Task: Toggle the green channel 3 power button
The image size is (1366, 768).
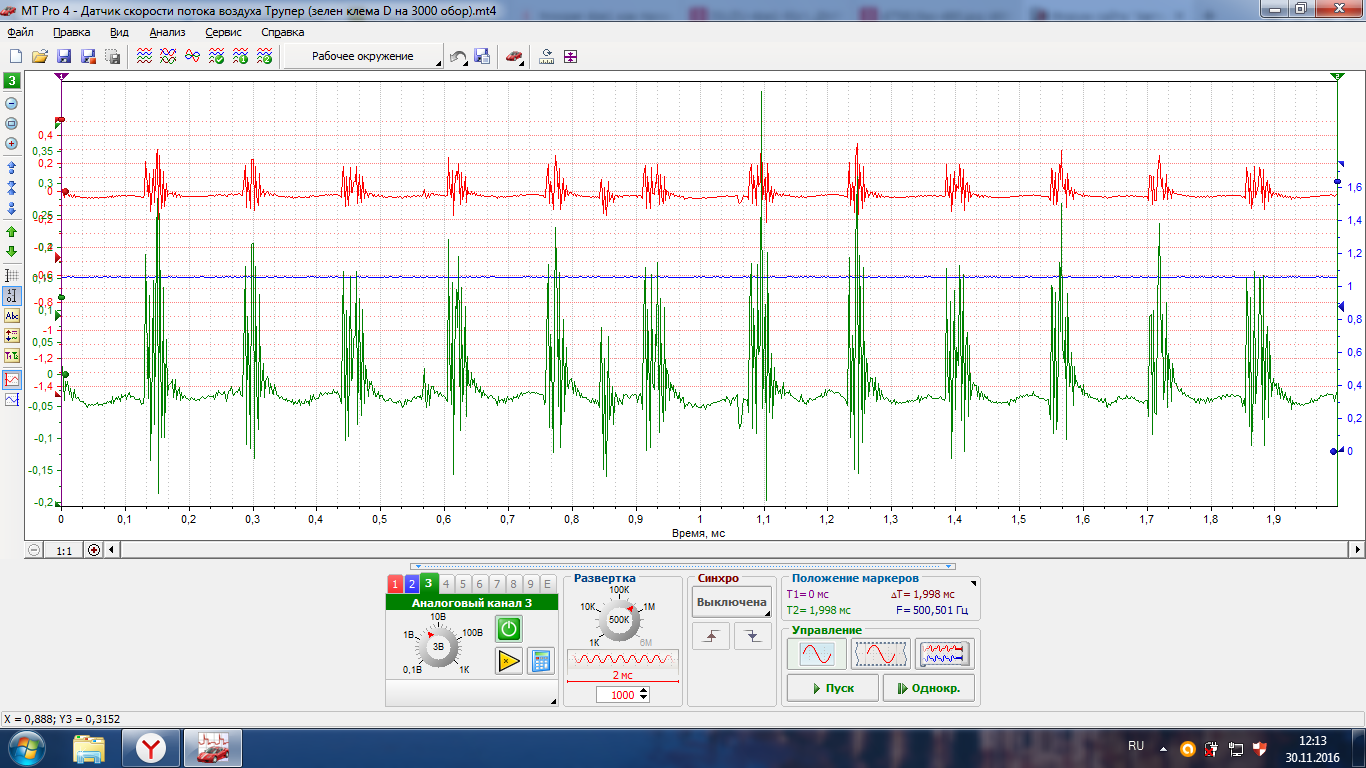Action: pyautogui.click(x=509, y=628)
